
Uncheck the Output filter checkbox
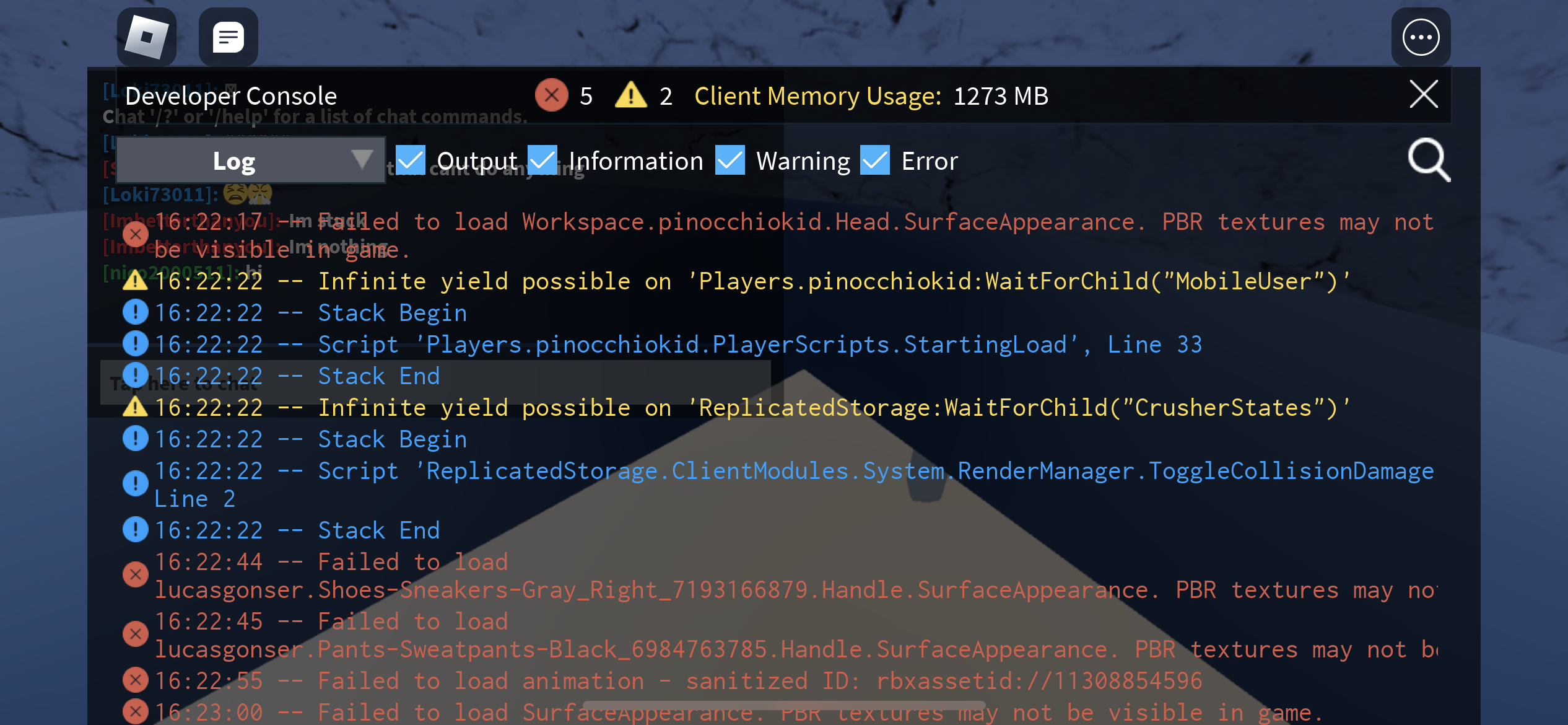coord(410,160)
